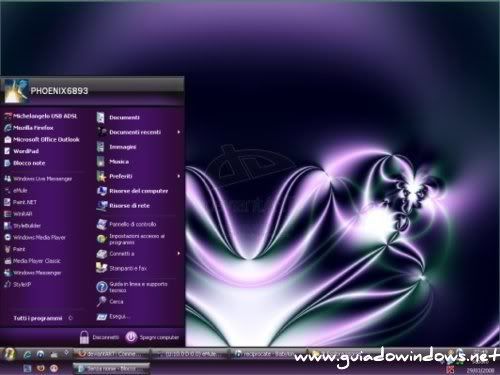Expand Connetti a submenu
Screen dimensions: 500x375
click(x=139, y=254)
